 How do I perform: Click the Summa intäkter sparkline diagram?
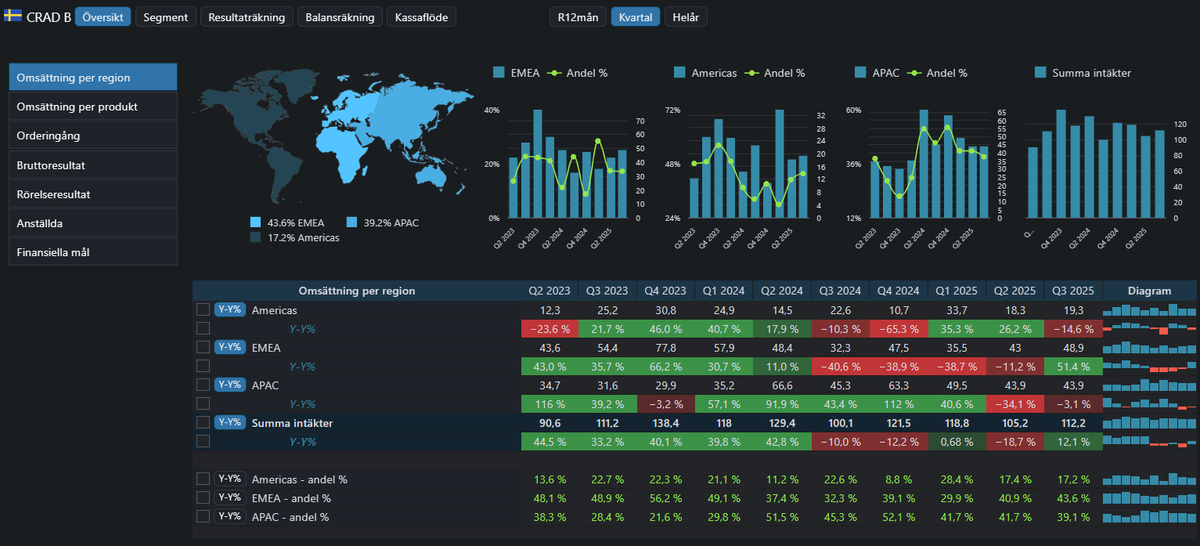point(1149,423)
